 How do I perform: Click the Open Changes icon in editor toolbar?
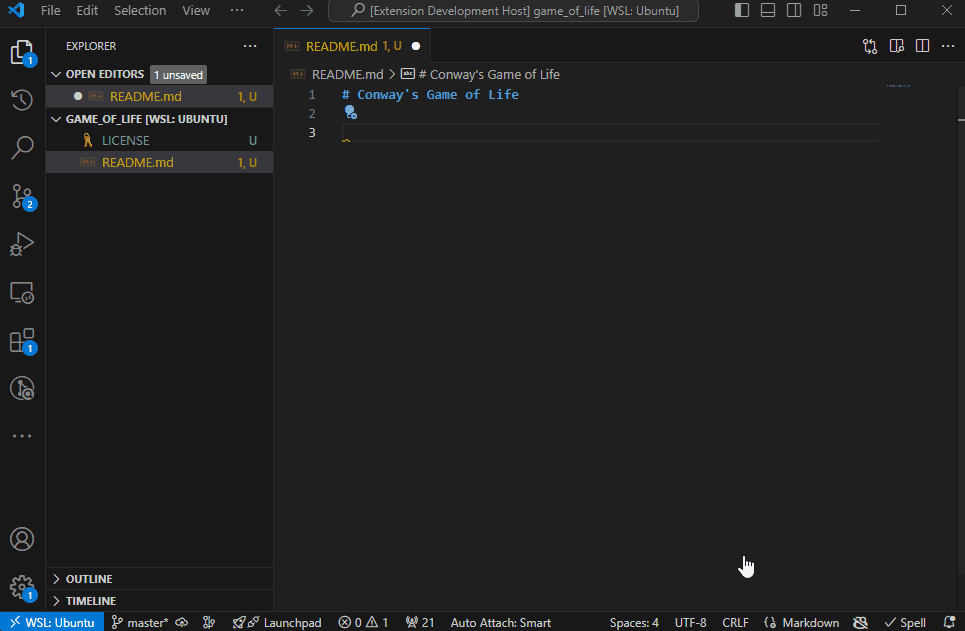click(870, 46)
